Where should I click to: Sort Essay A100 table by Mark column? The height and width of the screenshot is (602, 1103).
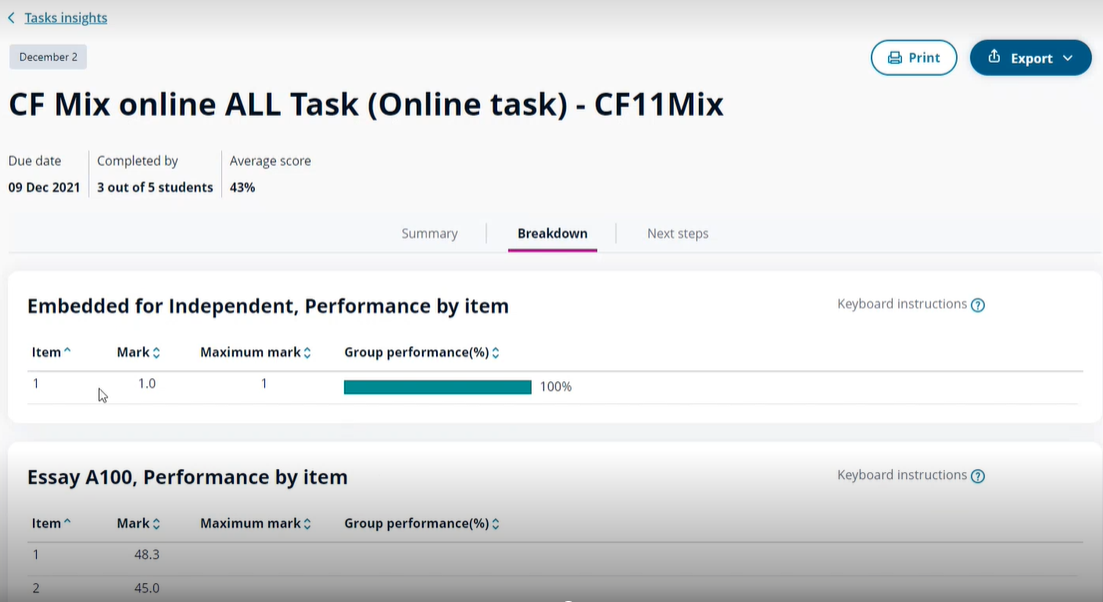tap(138, 523)
